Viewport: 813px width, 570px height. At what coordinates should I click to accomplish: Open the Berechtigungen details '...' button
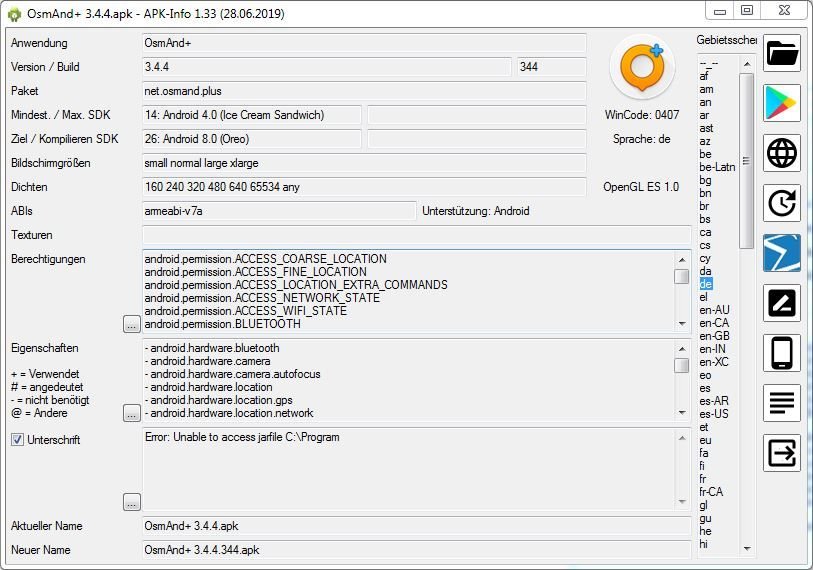point(132,324)
